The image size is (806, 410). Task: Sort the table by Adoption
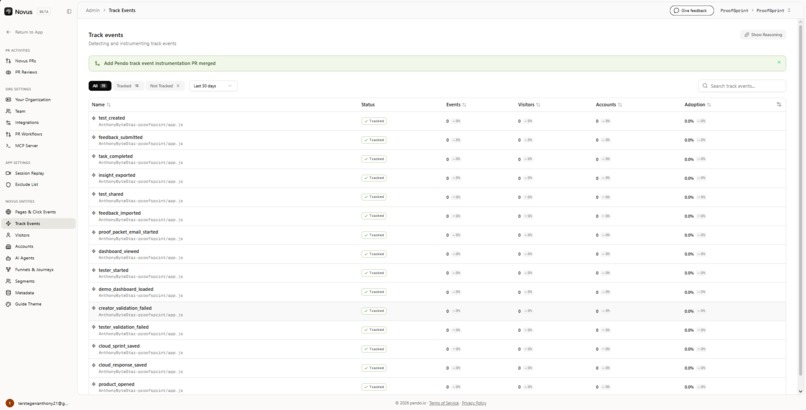pos(698,105)
